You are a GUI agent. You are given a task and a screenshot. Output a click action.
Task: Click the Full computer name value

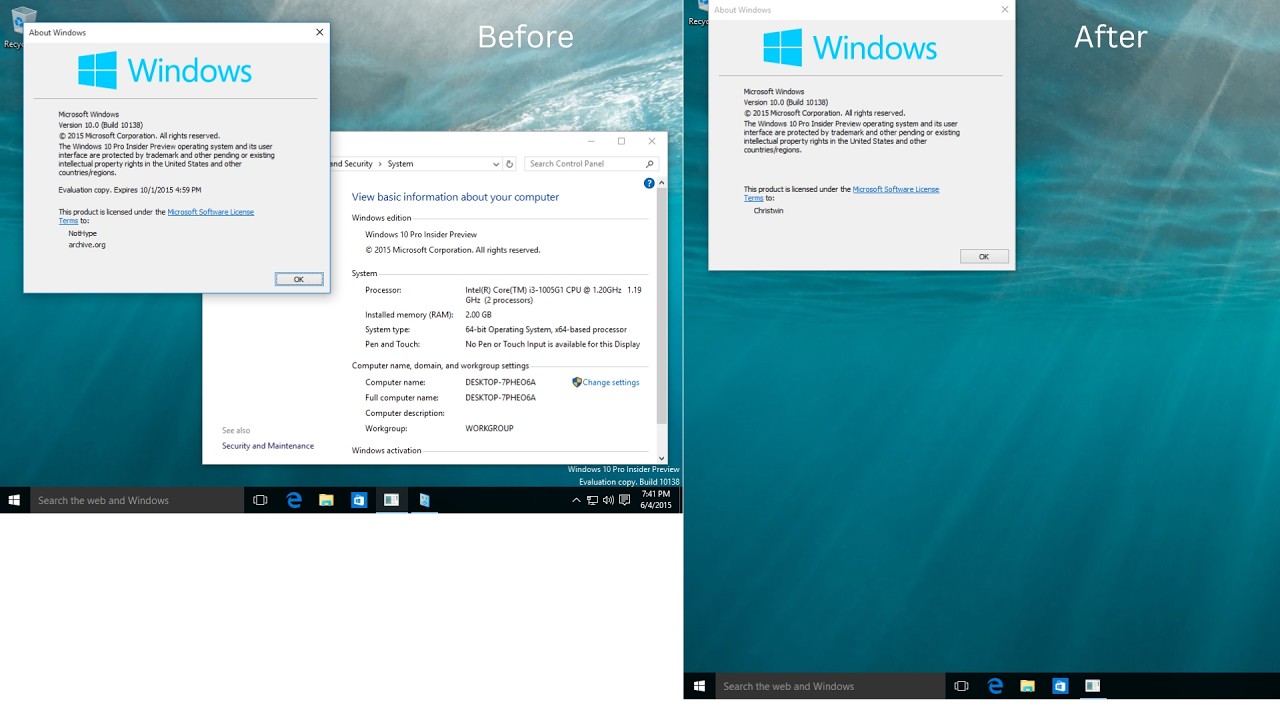[x=500, y=397]
